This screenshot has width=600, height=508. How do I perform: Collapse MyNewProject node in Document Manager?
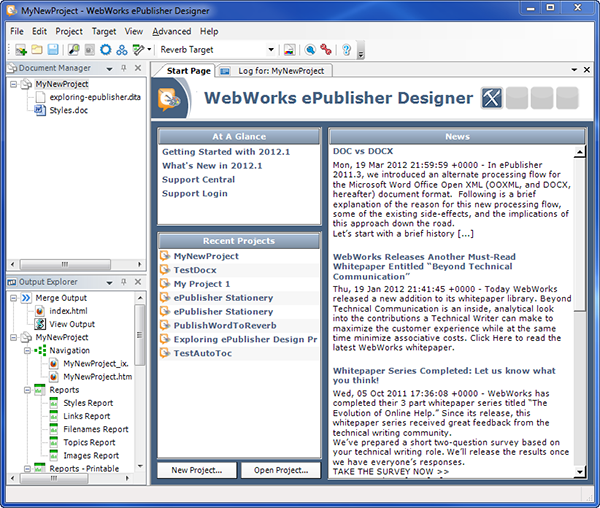click(13, 84)
